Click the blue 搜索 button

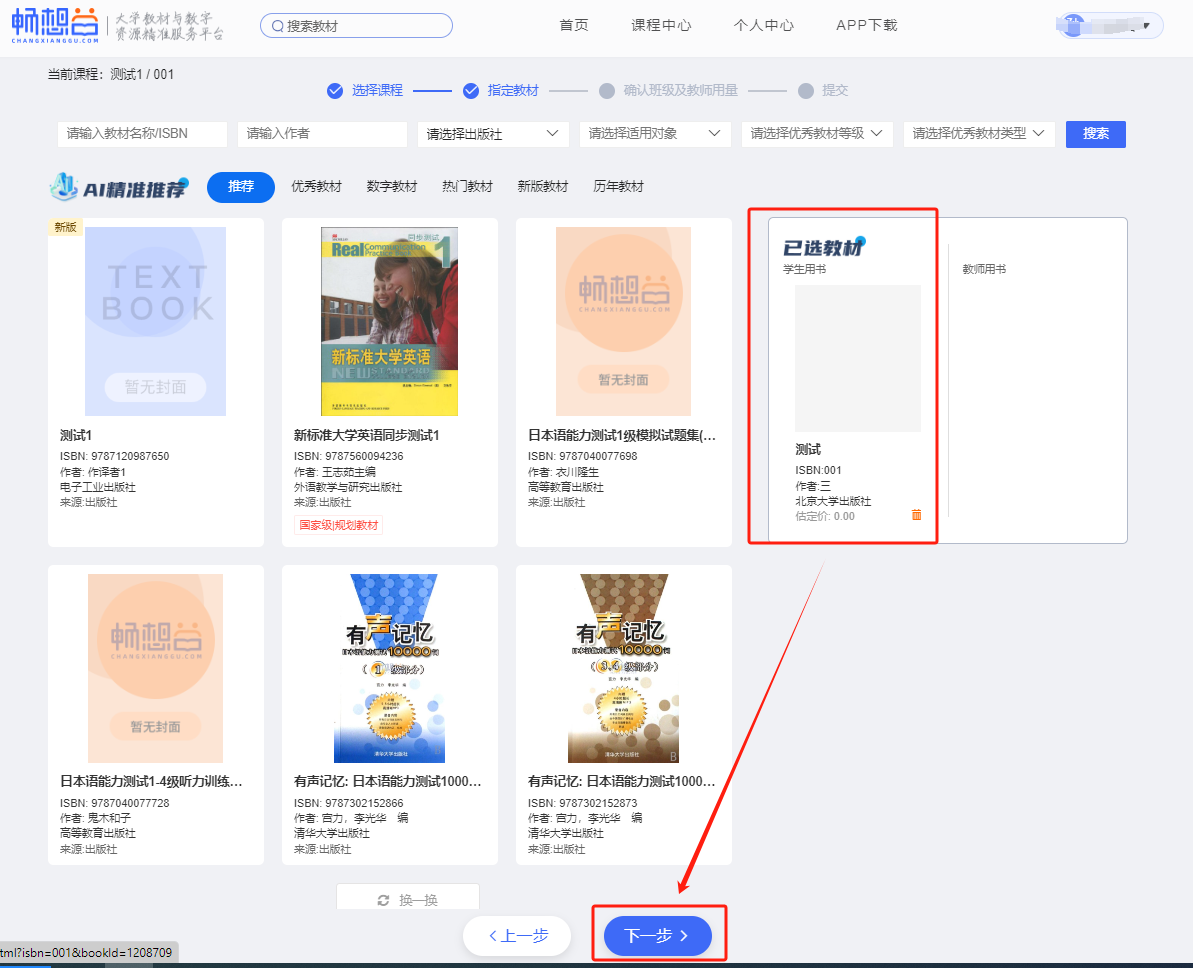click(x=1095, y=134)
